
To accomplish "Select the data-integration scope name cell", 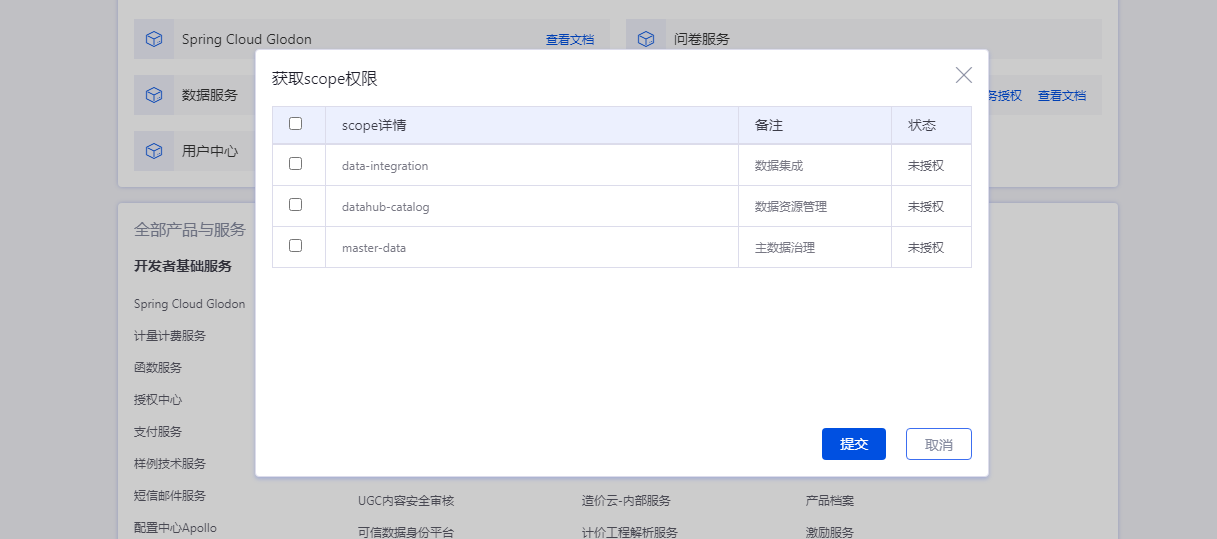I will coord(385,166).
